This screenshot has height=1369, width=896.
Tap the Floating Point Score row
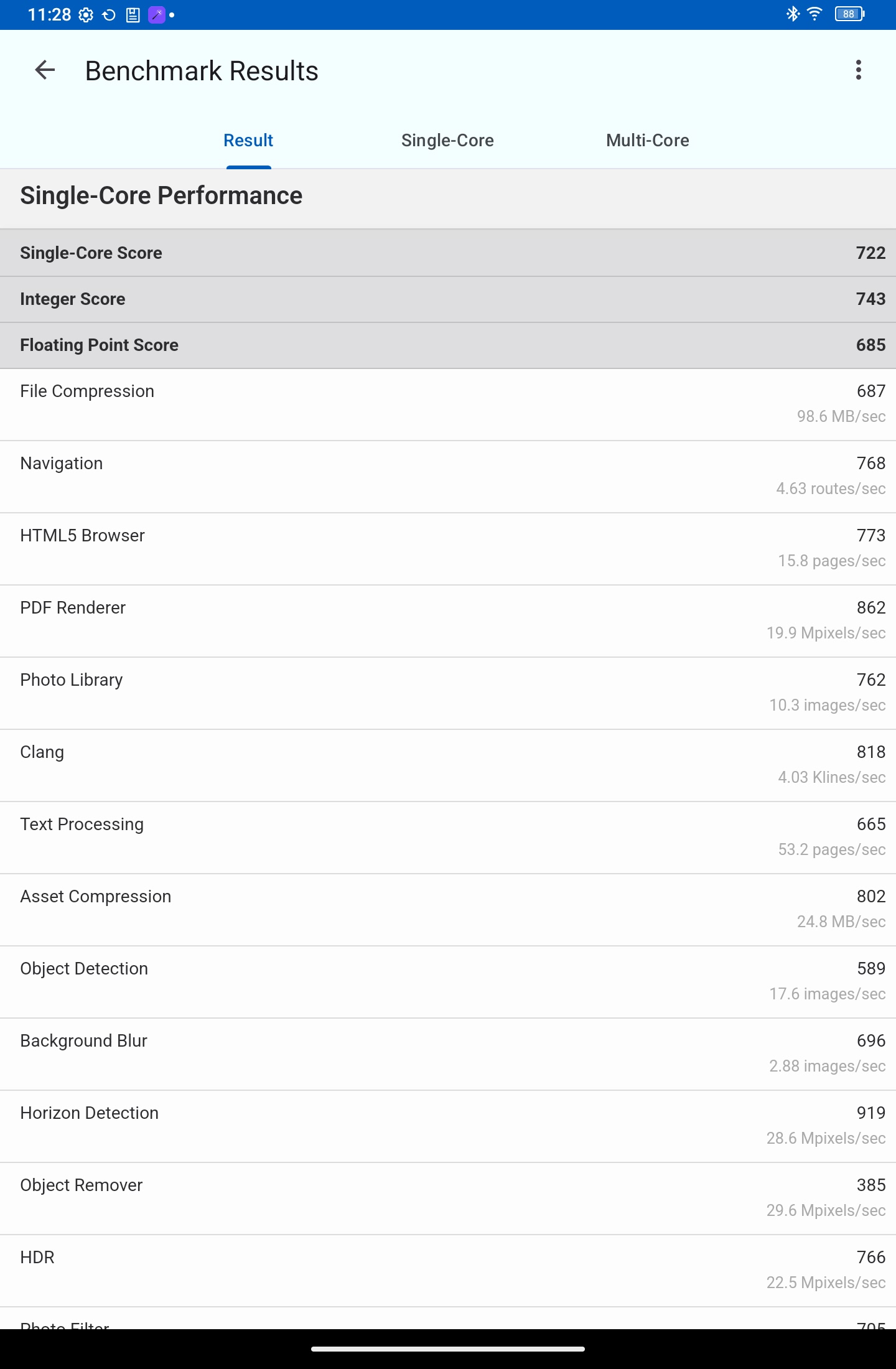point(448,345)
